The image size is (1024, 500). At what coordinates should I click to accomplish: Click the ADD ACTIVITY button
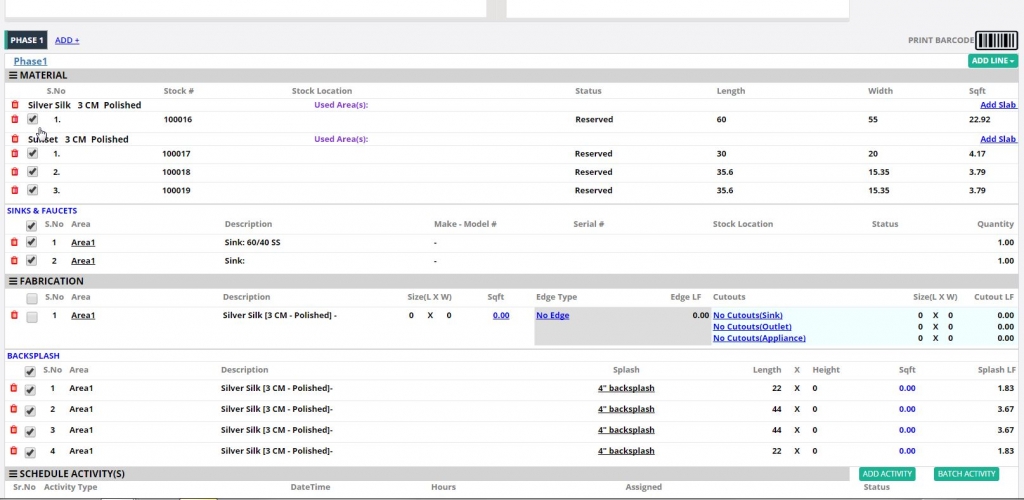tap(887, 474)
